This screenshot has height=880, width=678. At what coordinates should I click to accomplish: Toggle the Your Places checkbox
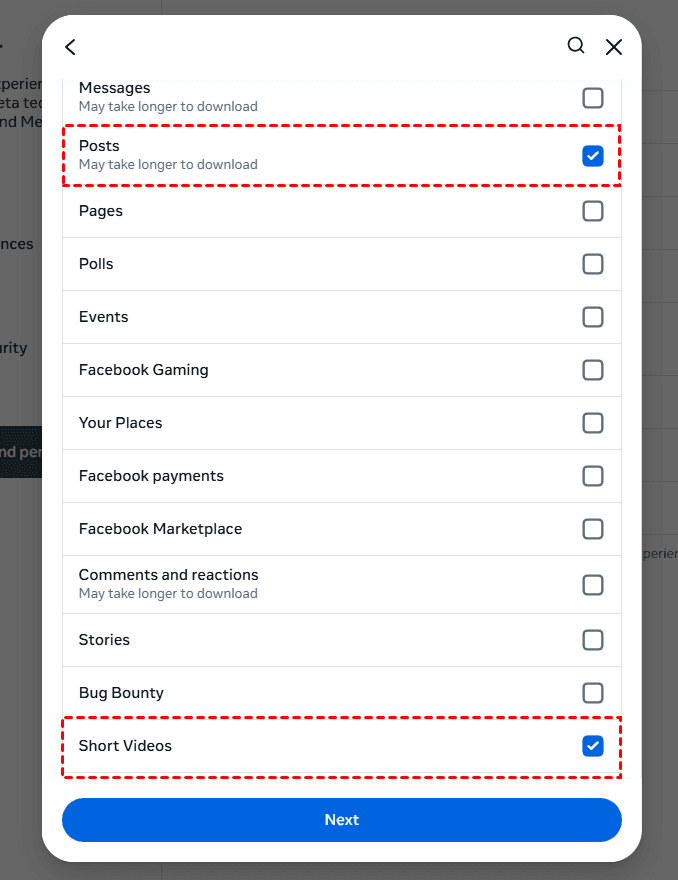tap(593, 423)
